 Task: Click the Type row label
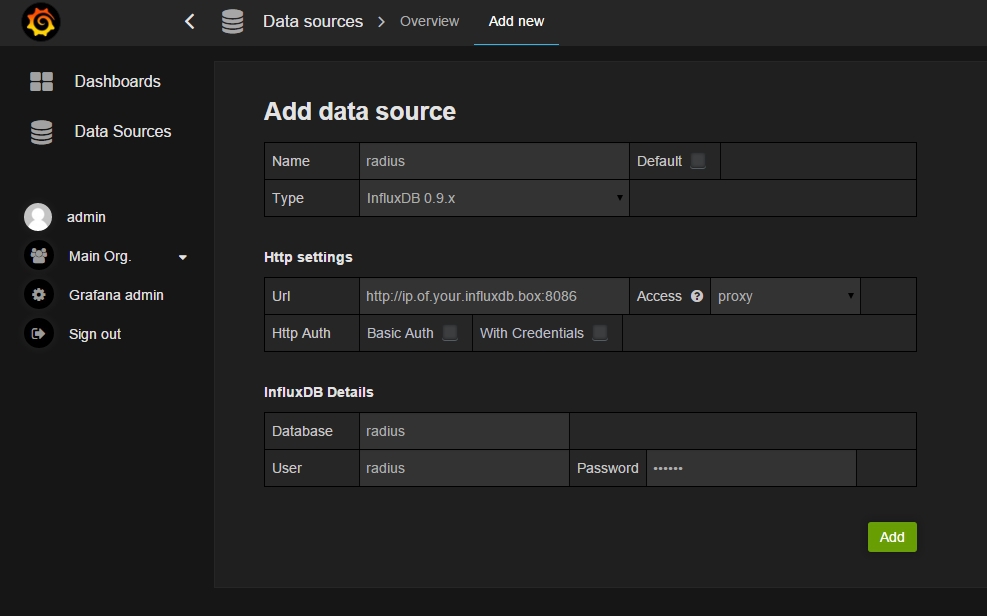tap(288, 198)
